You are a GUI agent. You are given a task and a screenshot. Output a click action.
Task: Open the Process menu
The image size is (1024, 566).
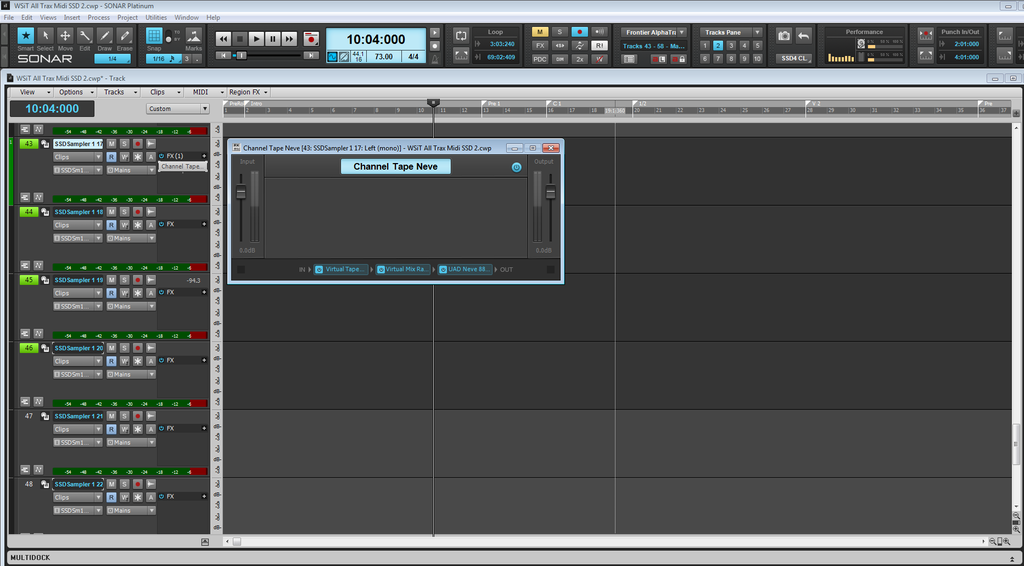coord(98,18)
